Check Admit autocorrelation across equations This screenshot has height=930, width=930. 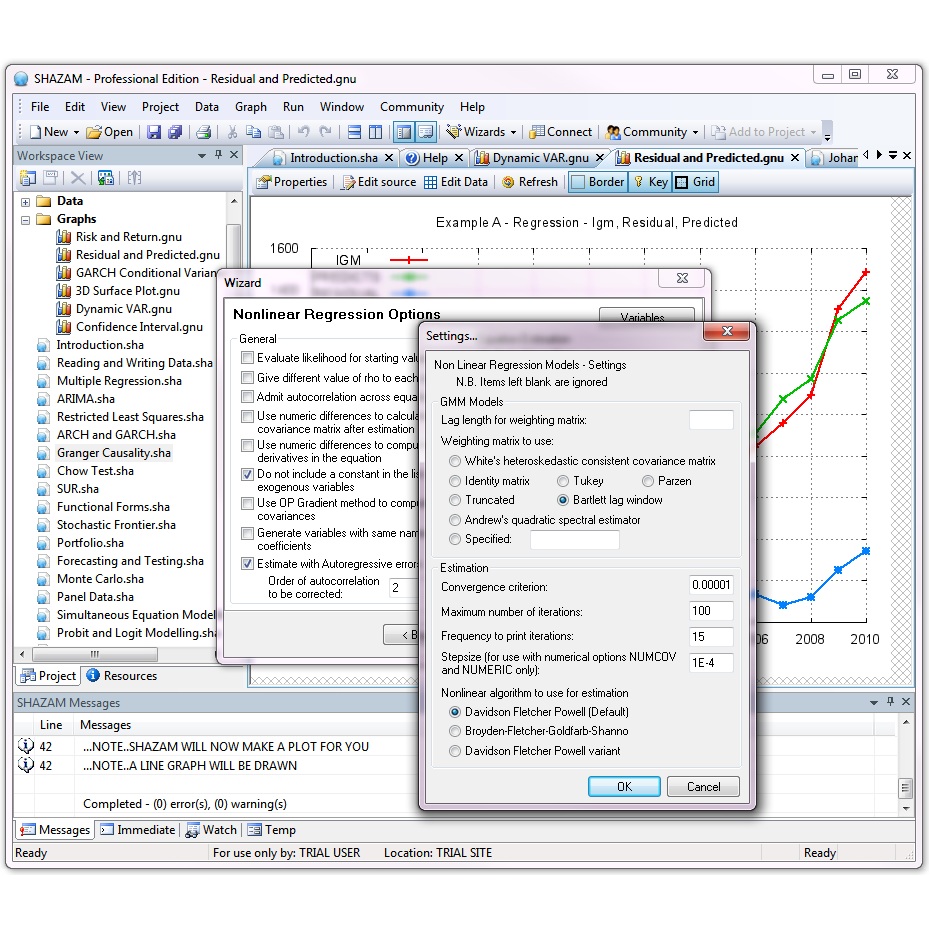point(247,396)
